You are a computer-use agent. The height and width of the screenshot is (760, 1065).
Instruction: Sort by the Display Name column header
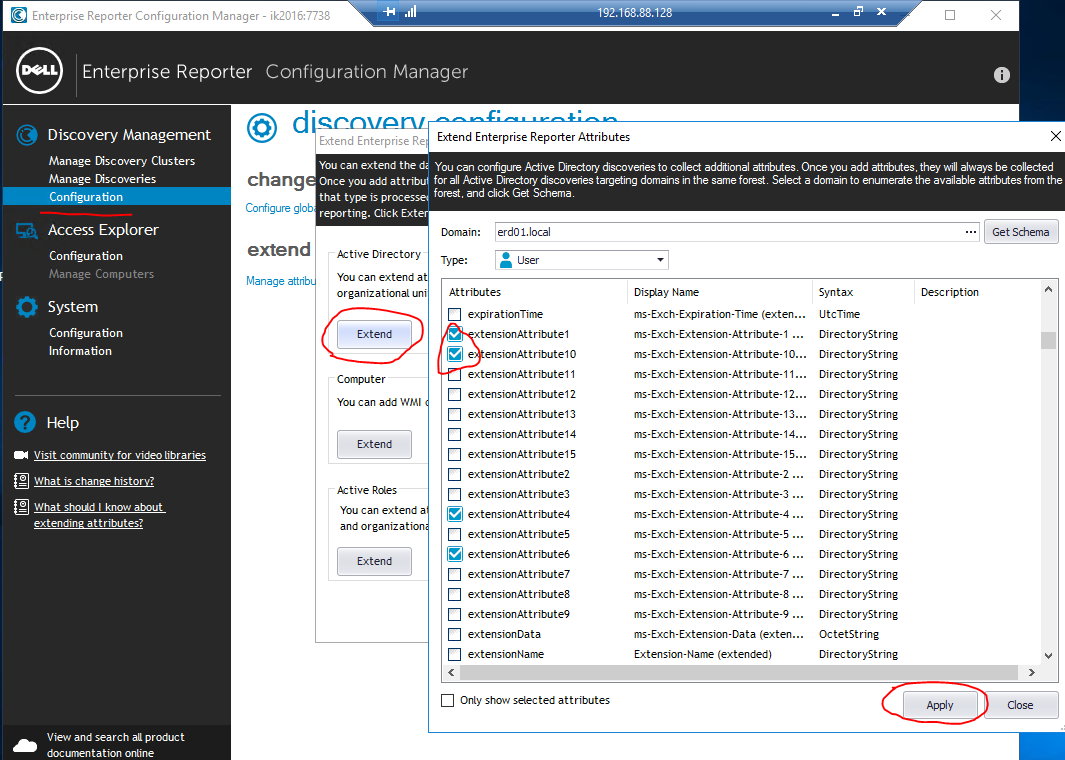point(719,292)
